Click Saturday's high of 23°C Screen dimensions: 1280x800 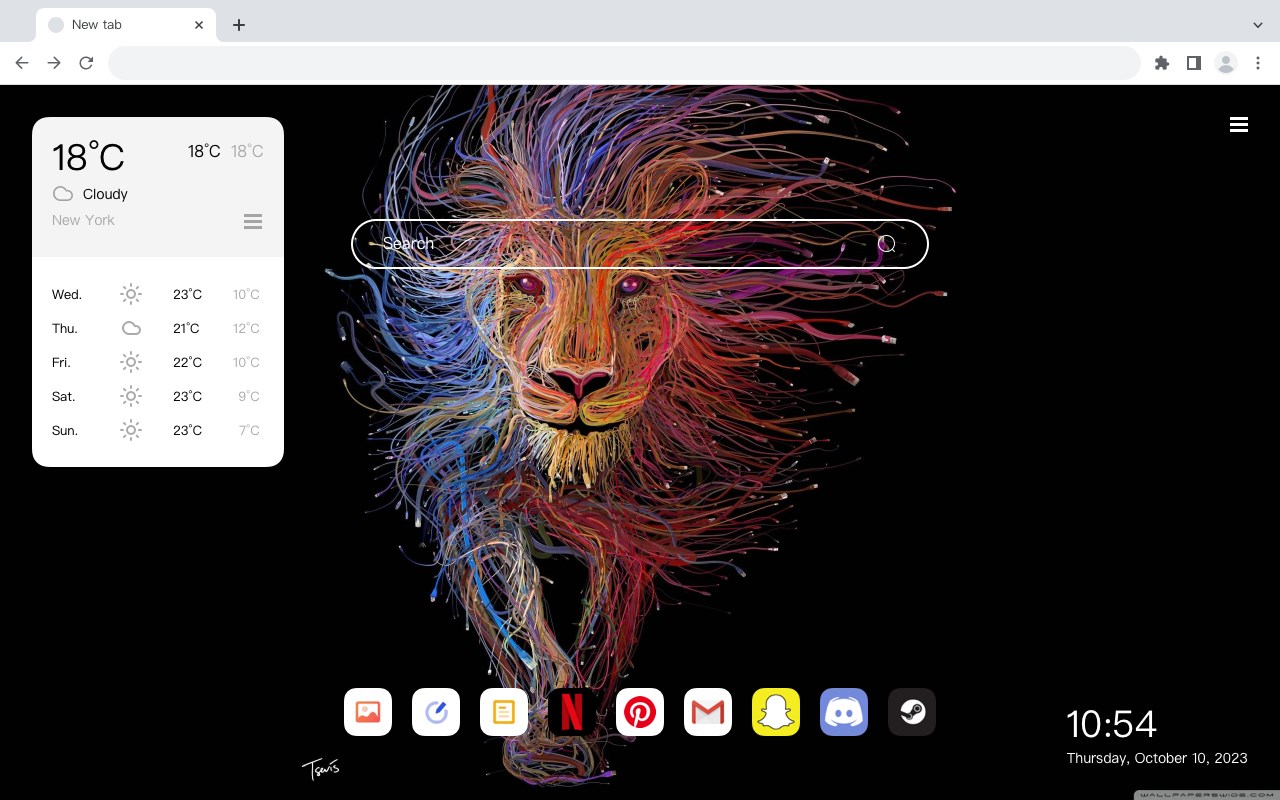187,396
